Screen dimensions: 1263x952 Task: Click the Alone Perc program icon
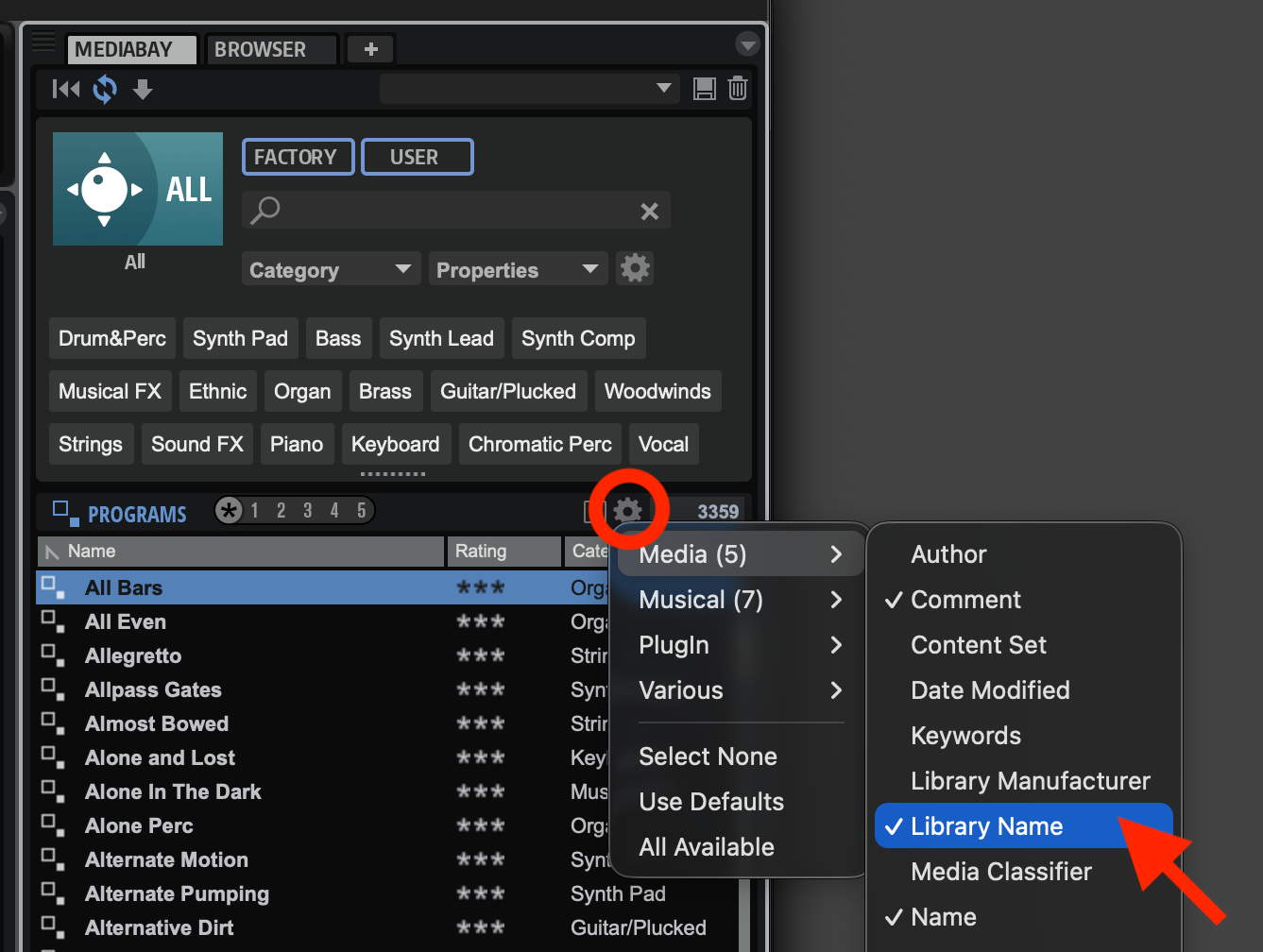[53, 825]
